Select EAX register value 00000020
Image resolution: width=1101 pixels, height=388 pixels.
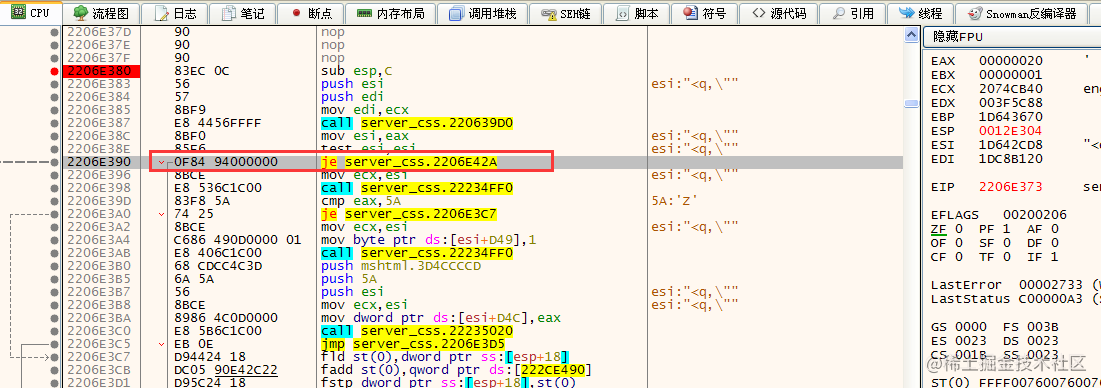[1010, 61]
